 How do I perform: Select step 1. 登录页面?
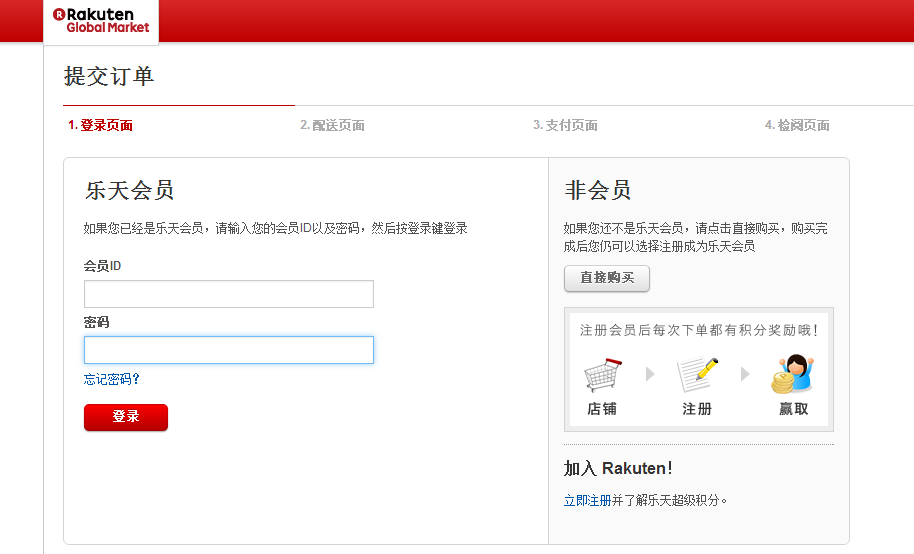[x=100, y=125]
